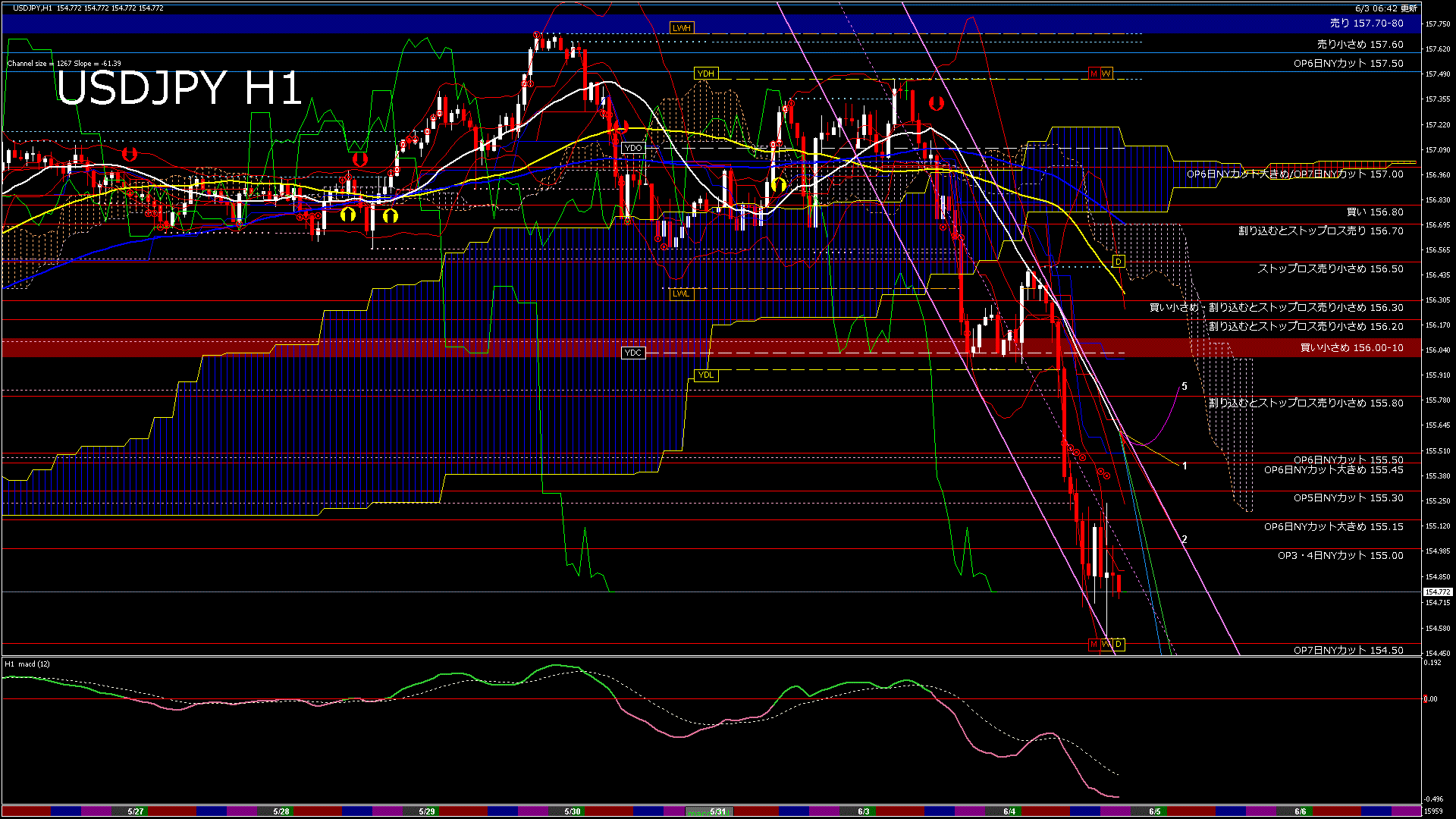Click the blue sell zone 売り 157.70-80 band
This screenshot has width=1456, height=819.
tap(1367, 24)
